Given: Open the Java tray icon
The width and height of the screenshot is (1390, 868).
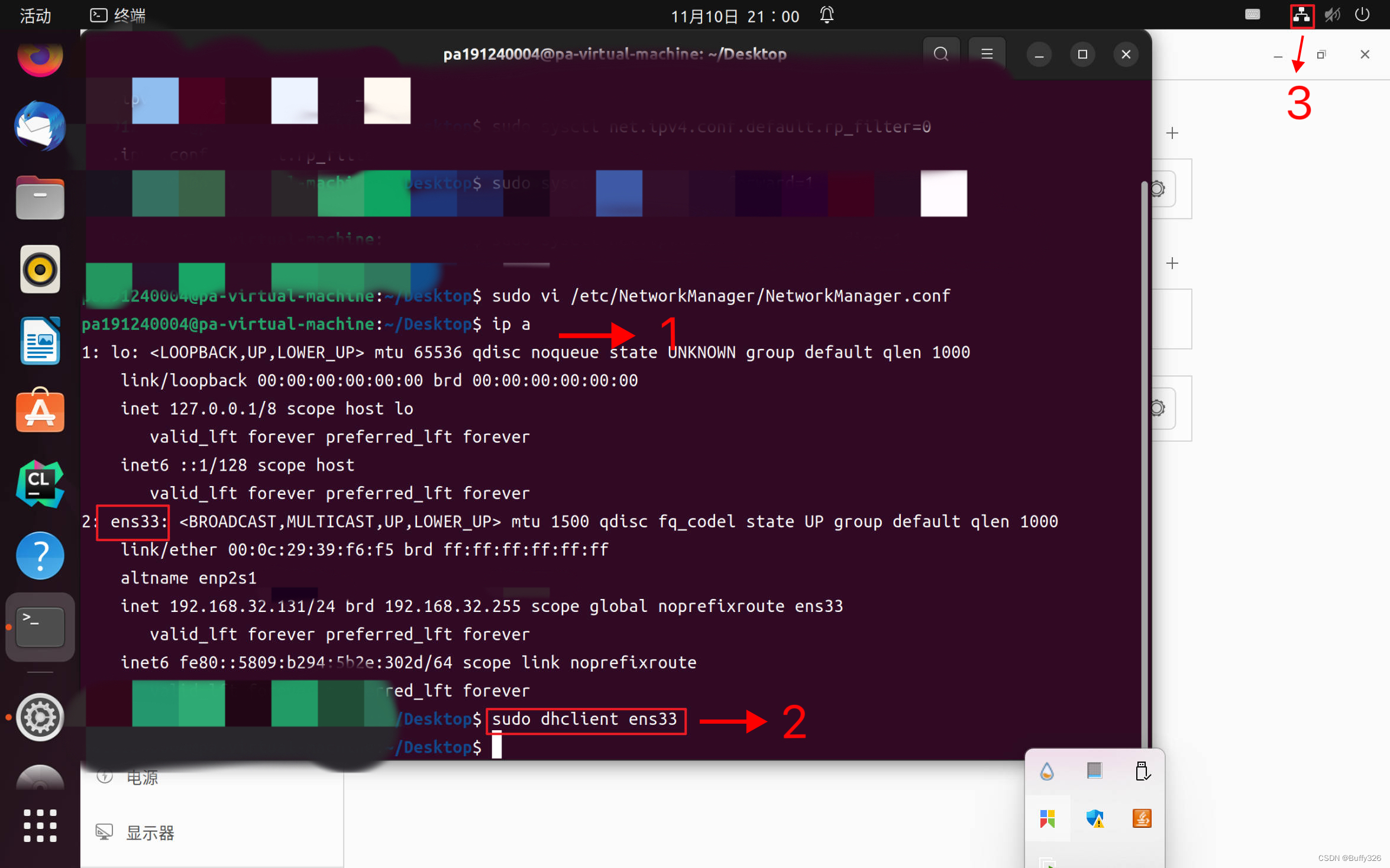Looking at the screenshot, I should (x=1142, y=819).
